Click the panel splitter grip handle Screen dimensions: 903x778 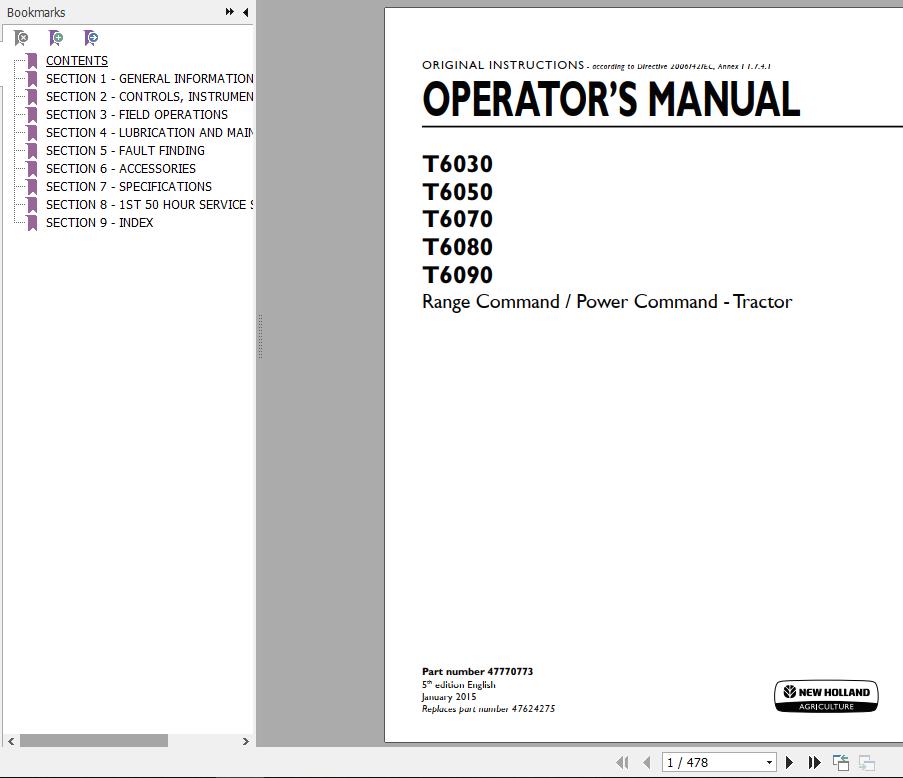tap(260, 336)
